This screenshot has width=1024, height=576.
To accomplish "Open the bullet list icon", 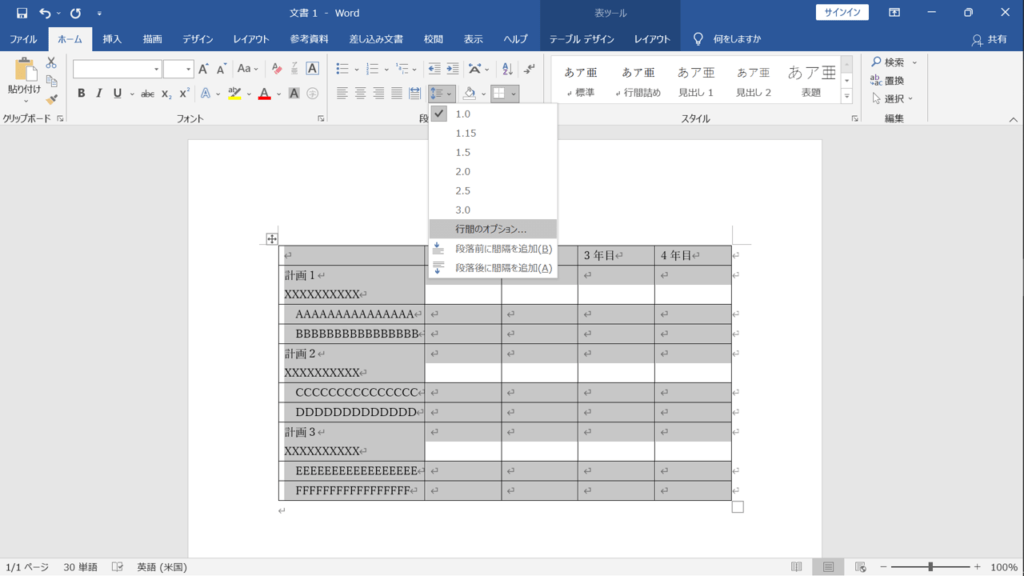I will tap(342, 69).
